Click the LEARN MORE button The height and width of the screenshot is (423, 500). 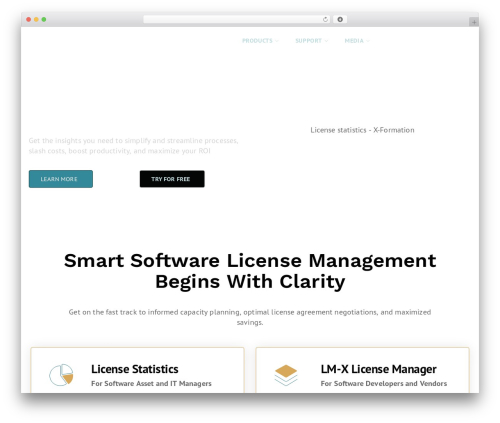point(61,179)
